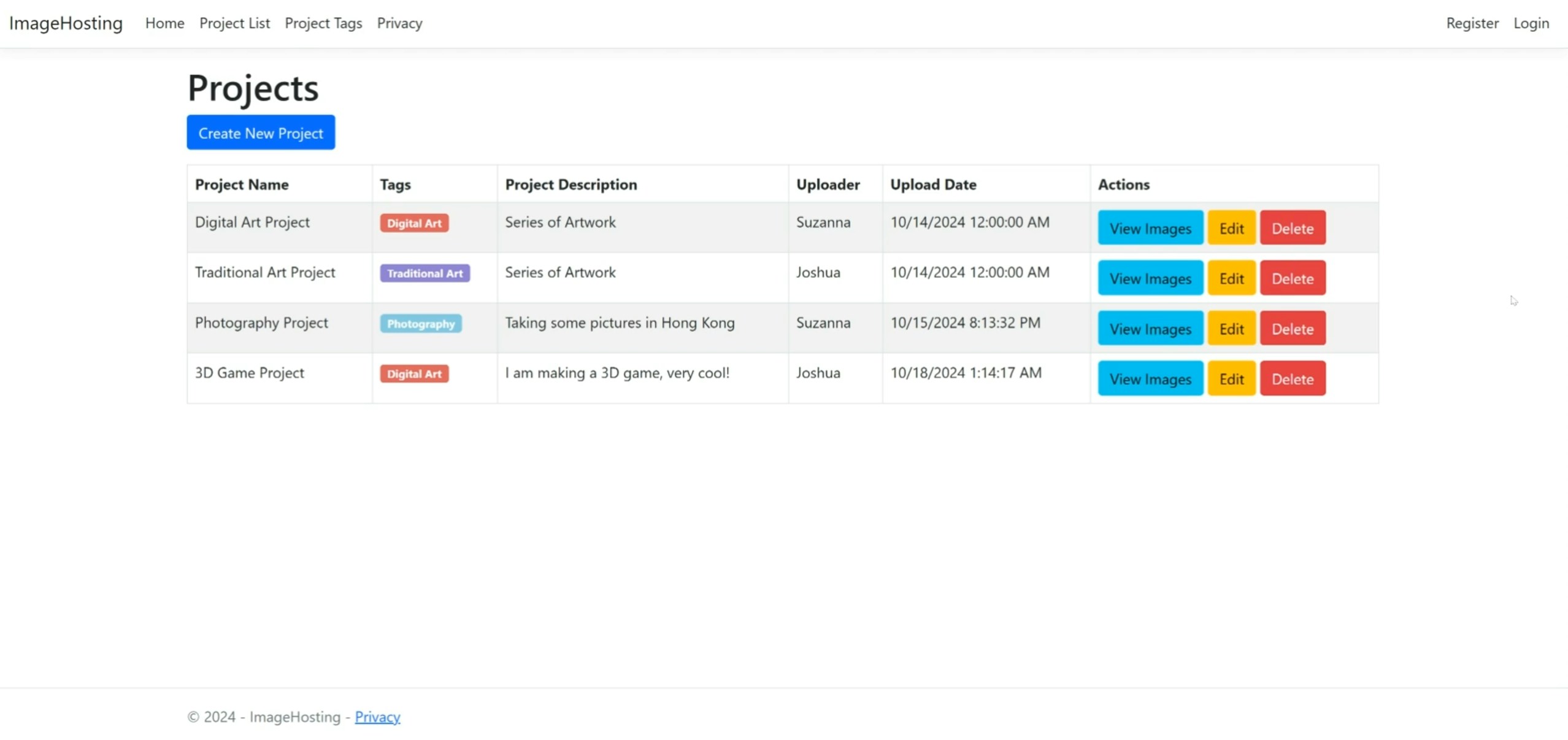This screenshot has height=740, width=1568.
Task: Click the purple Traditional Art tag badge
Action: pos(425,273)
